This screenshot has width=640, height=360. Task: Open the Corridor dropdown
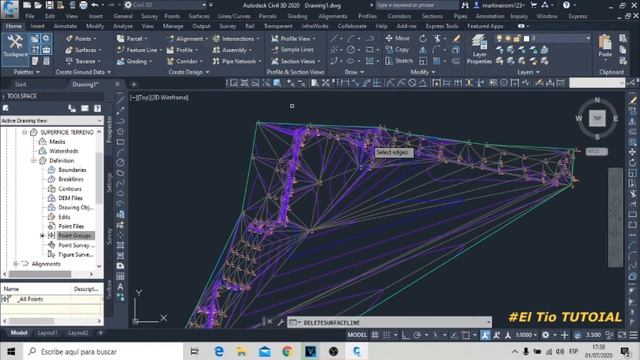tap(184, 61)
